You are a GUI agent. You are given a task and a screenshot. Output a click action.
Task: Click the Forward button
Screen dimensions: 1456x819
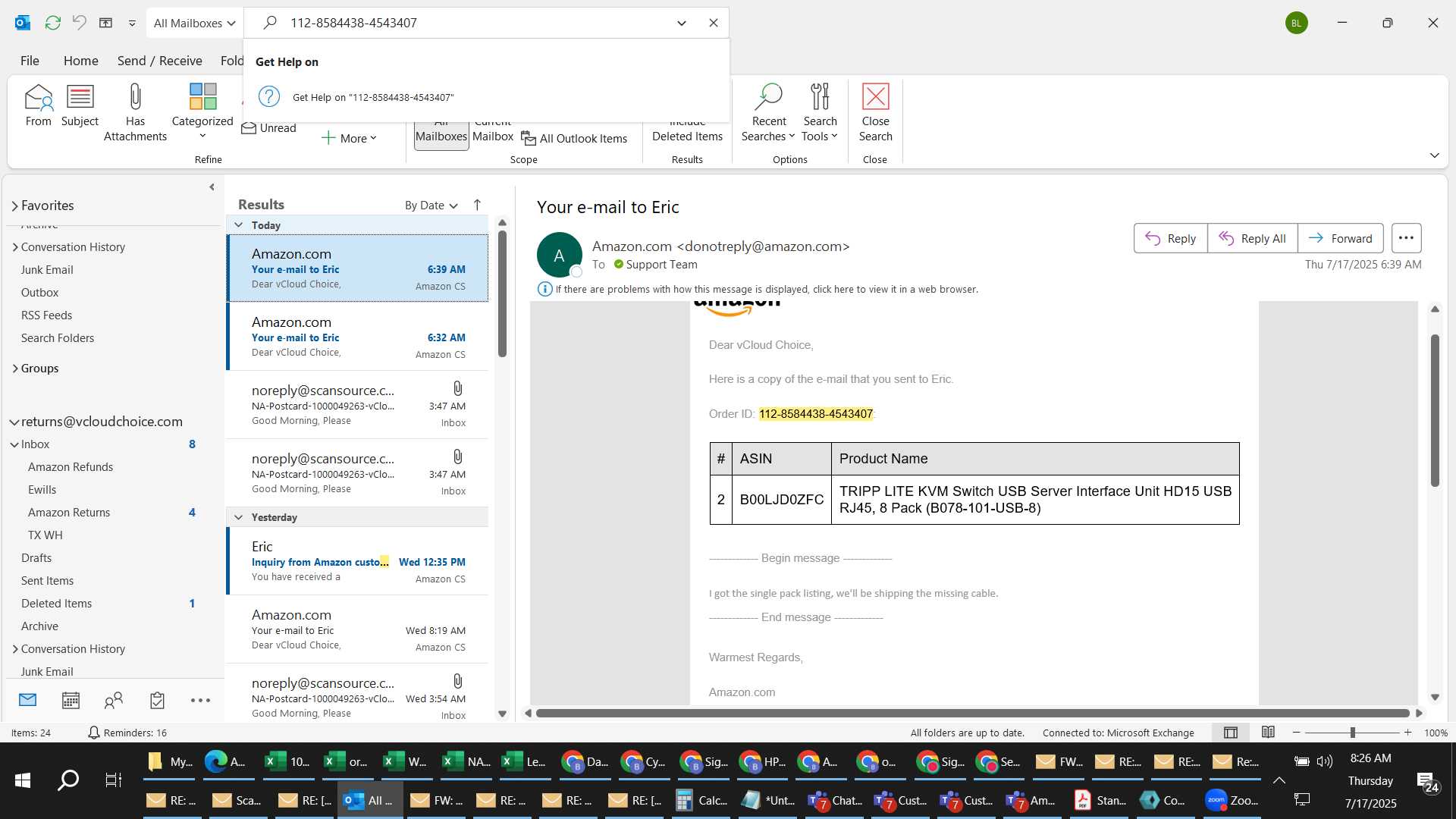1340,238
